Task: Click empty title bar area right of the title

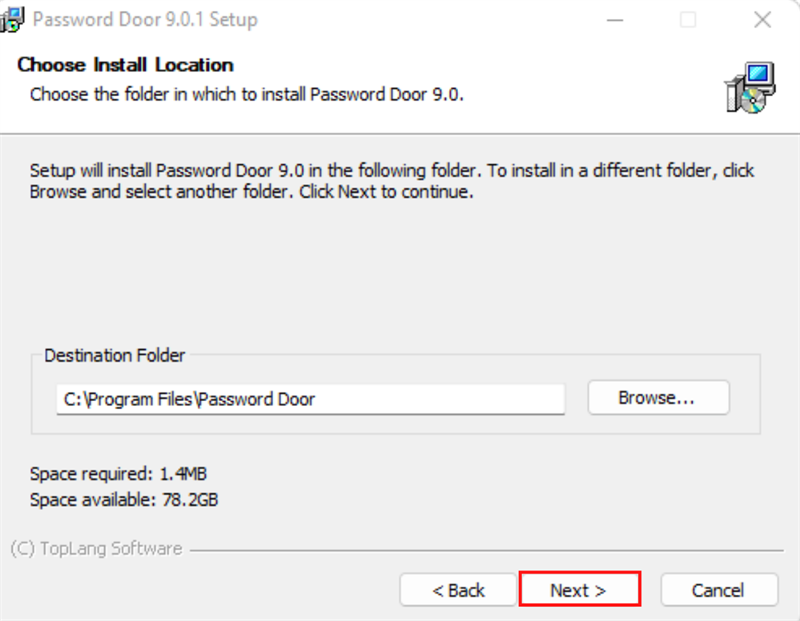Action: click(420, 19)
